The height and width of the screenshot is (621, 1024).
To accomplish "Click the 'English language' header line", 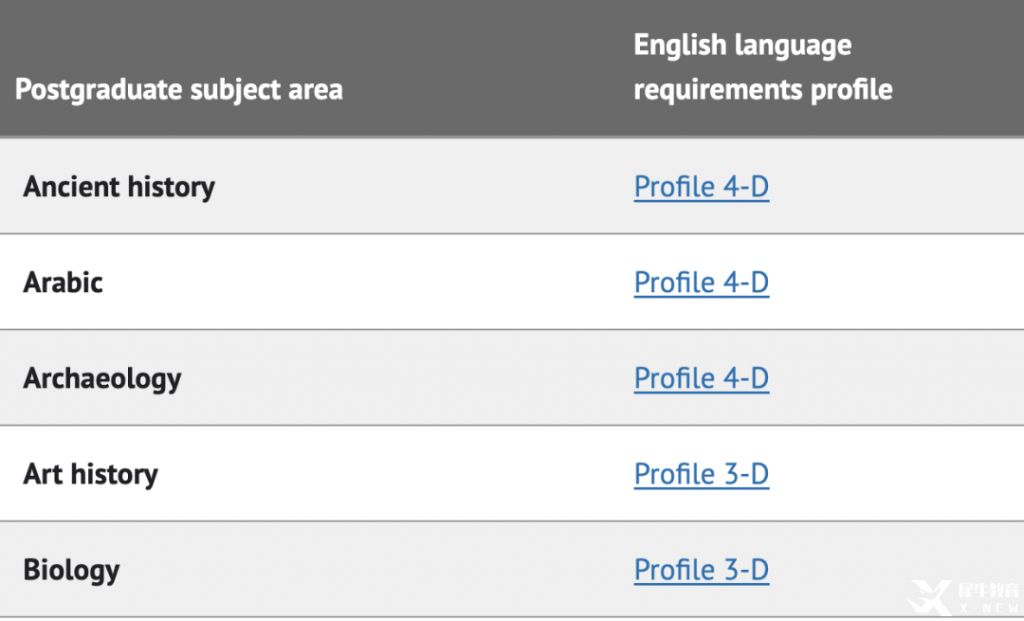I will pos(743,46).
